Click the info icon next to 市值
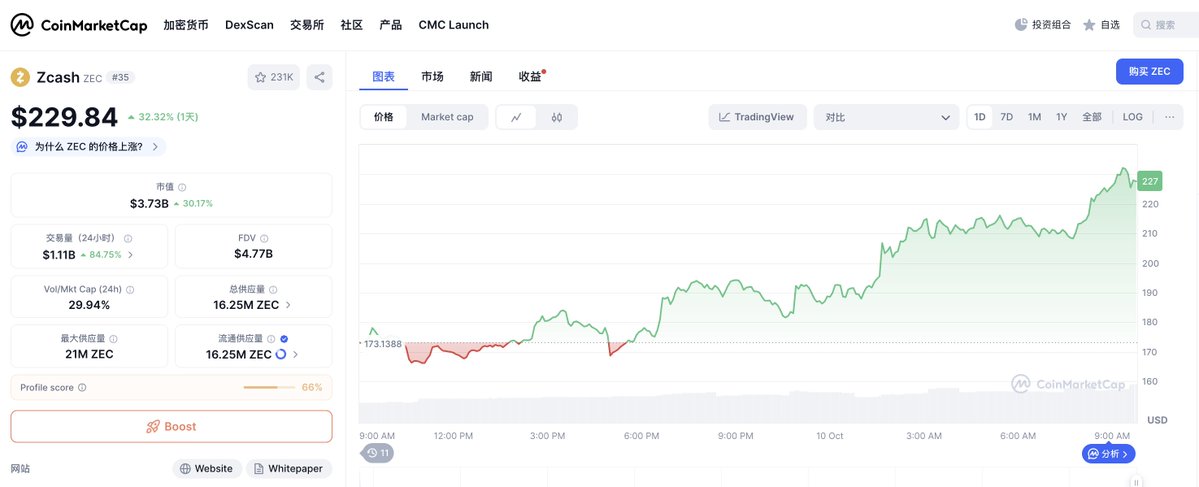 click(182, 187)
